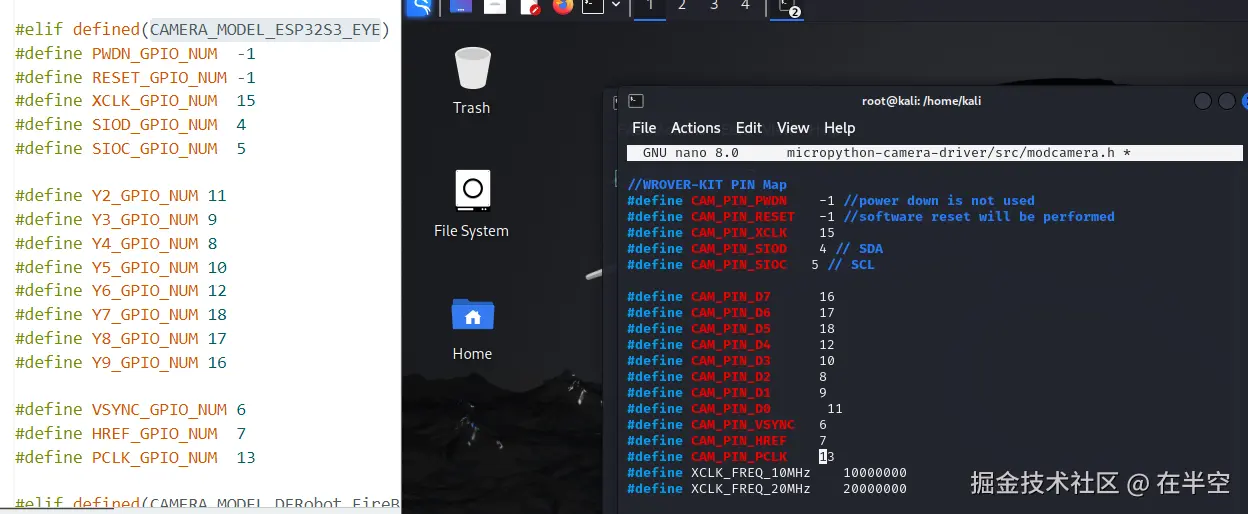Open the file manager panel launcher
The height and width of the screenshot is (514, 1248).
[x=494, y=6]
